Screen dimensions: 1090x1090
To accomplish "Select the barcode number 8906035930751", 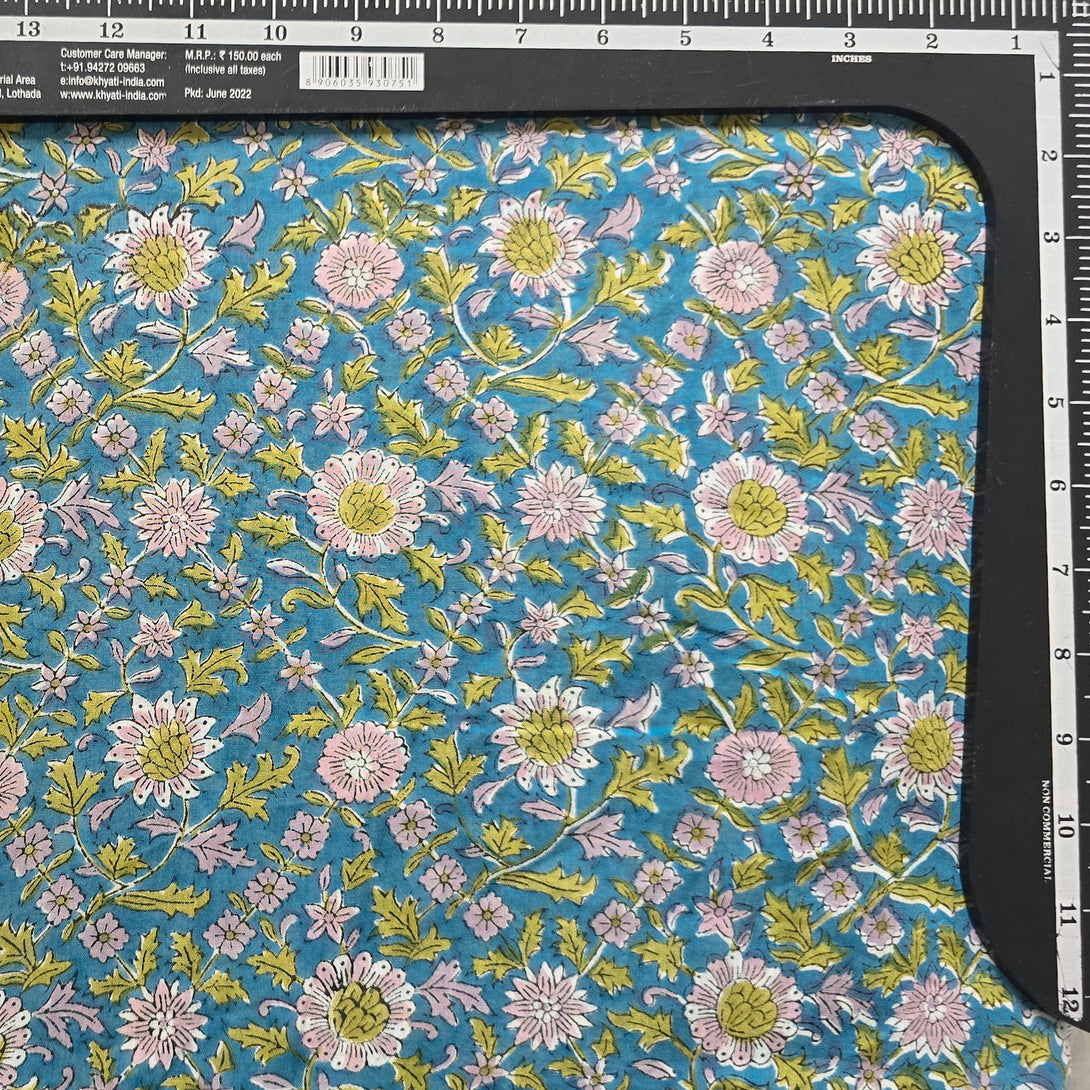I will tap(361, 86).
